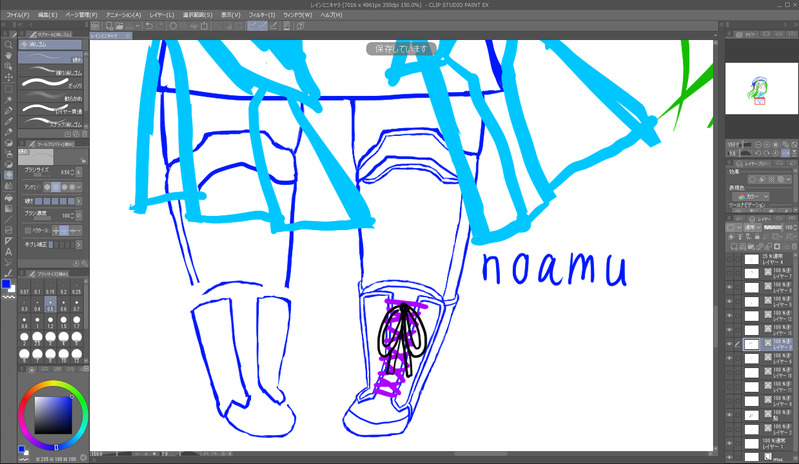The height and width of the screenshot is (464, 799).
Task: Select the レイヤー貫通 eraser sub tool
Action: click(50, 109)
